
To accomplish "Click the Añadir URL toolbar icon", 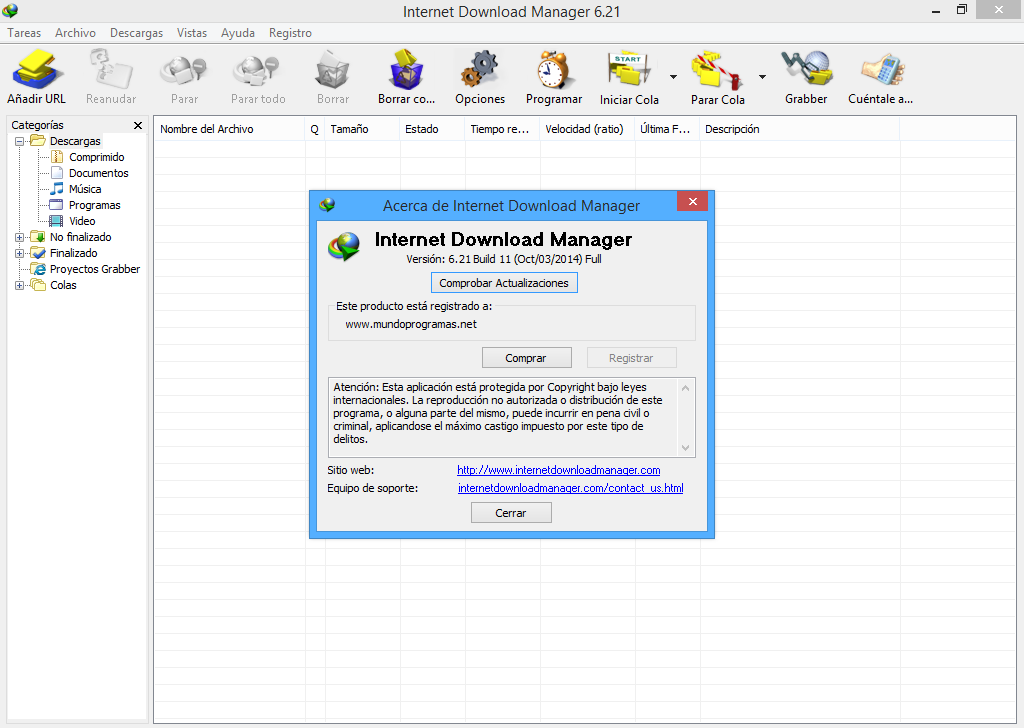I will [37, 69].
